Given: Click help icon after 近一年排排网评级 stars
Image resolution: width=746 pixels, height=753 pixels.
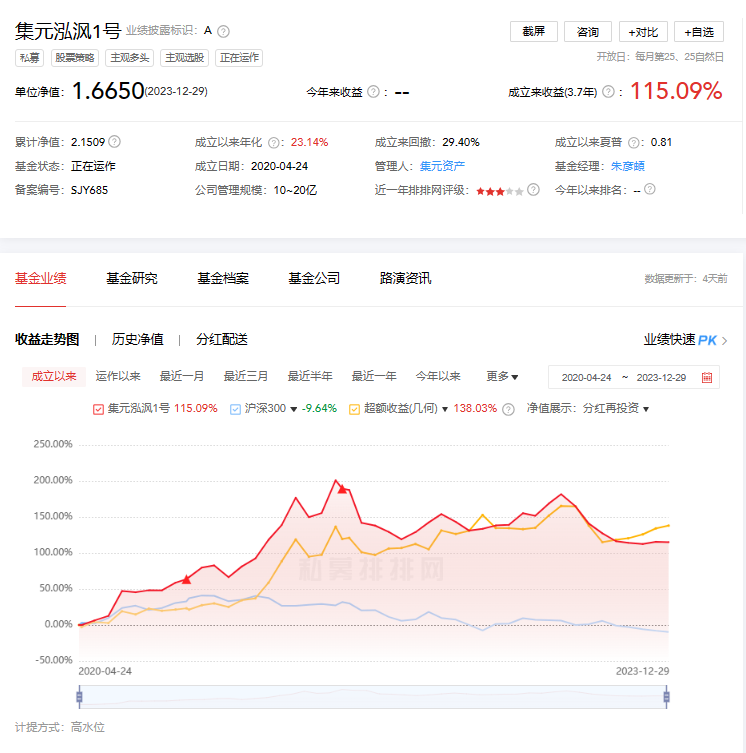Looking at the screenshot, I should click(533, 190).
